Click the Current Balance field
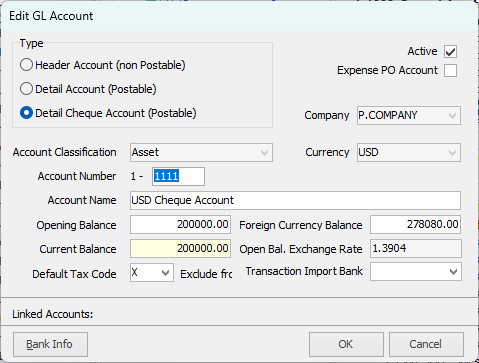This screenshot has height=363, width=479. tap(180, 248)
